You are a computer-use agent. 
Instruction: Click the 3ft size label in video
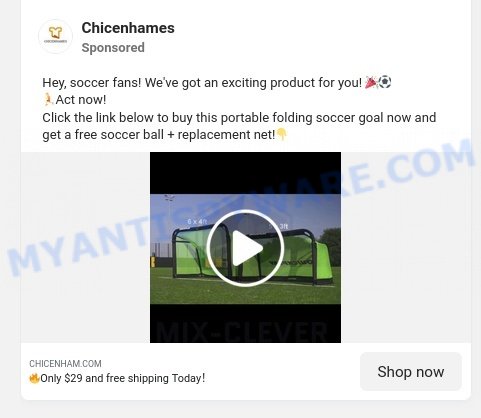tap(283, 227)
